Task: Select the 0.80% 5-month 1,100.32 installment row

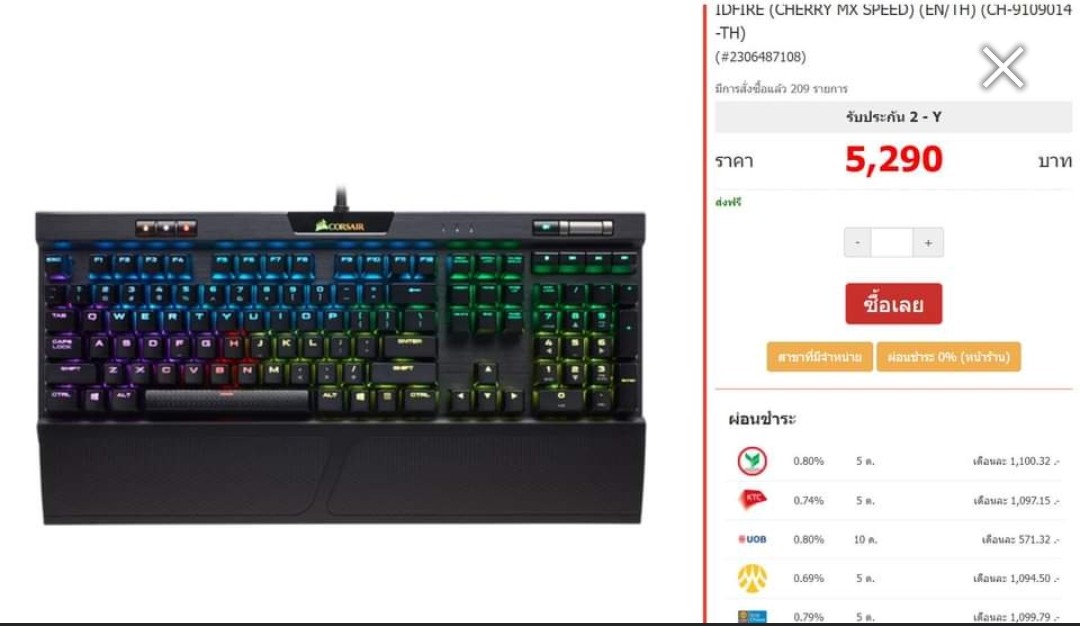Action: click(893, 461)
